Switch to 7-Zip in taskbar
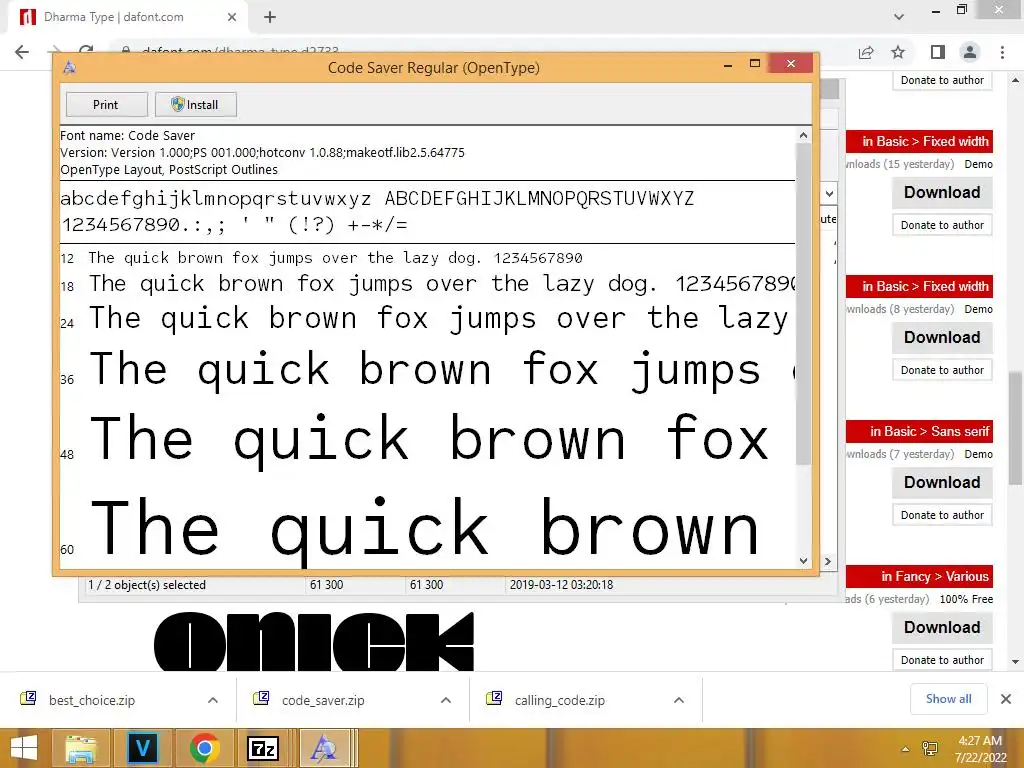Viewport: 1024px width, 768px height. 263,748
